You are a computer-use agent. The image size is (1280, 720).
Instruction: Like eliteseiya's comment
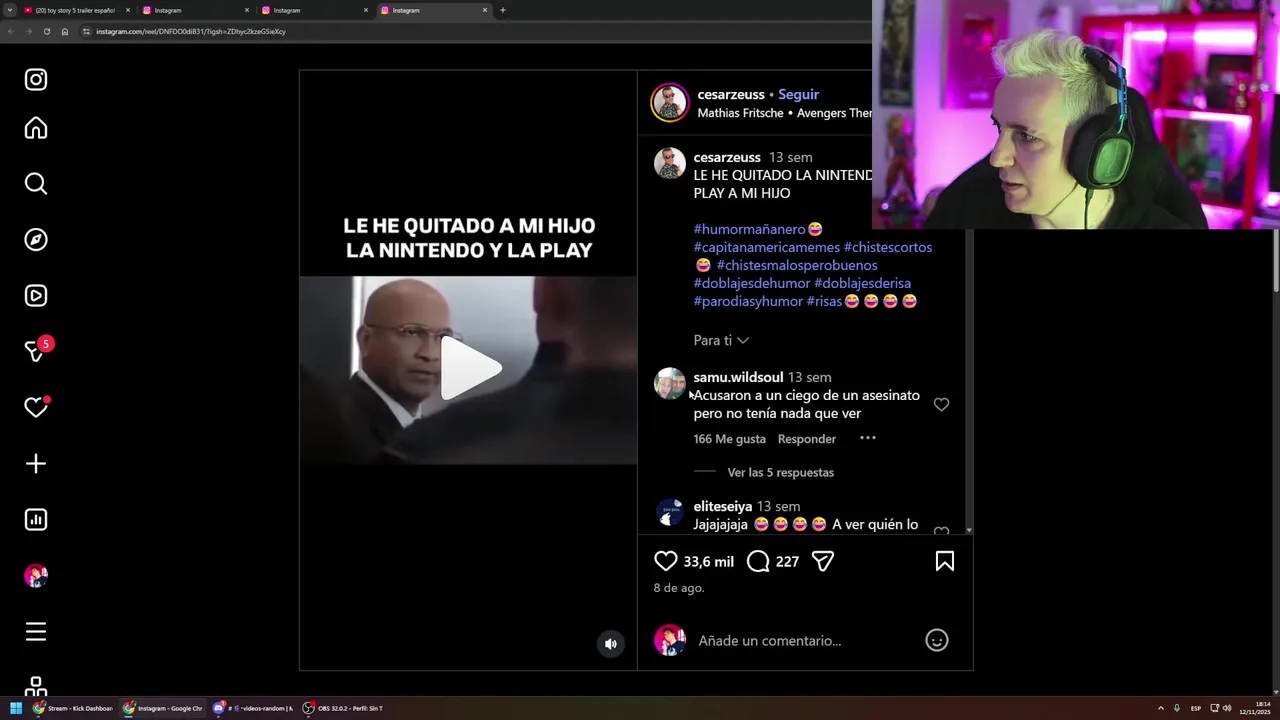[x=941, y=530]
